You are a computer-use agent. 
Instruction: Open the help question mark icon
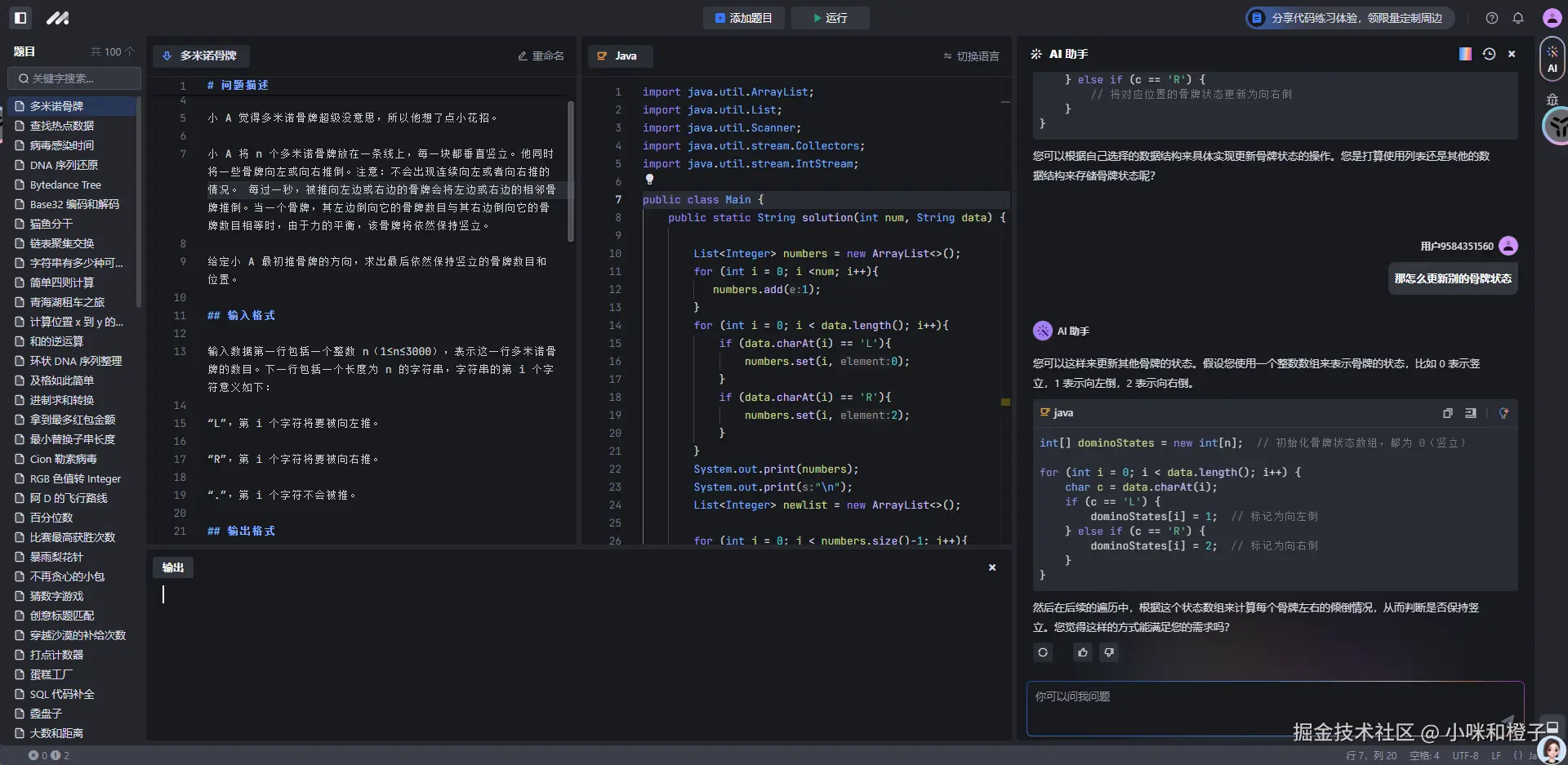[x=1492, y=18]
